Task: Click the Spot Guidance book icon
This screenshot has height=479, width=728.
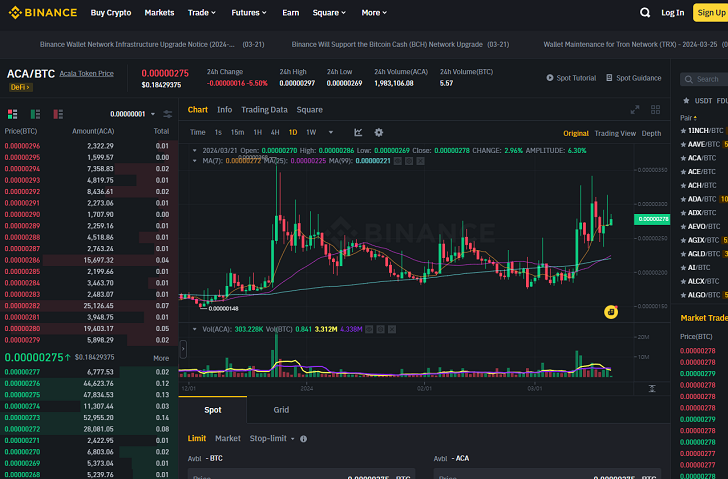Action: coord(609,78)
